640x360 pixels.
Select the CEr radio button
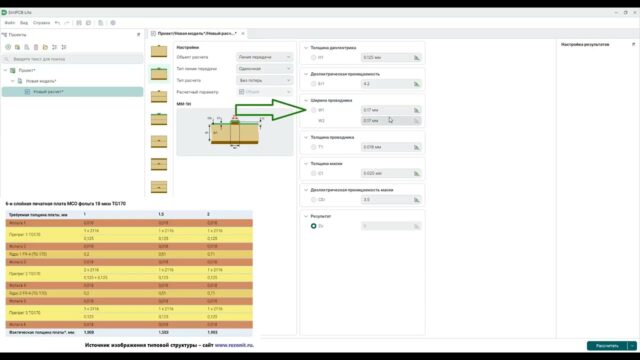point(313,200)
